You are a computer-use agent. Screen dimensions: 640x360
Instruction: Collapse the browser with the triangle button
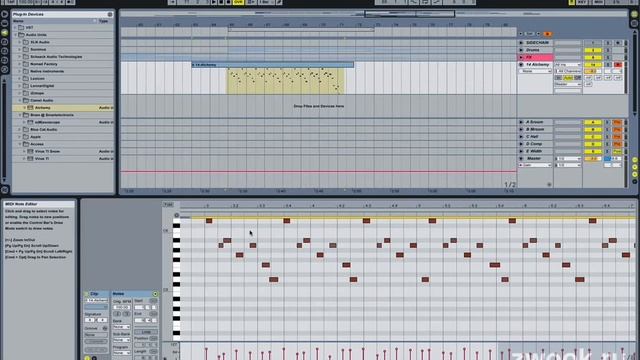4,14
